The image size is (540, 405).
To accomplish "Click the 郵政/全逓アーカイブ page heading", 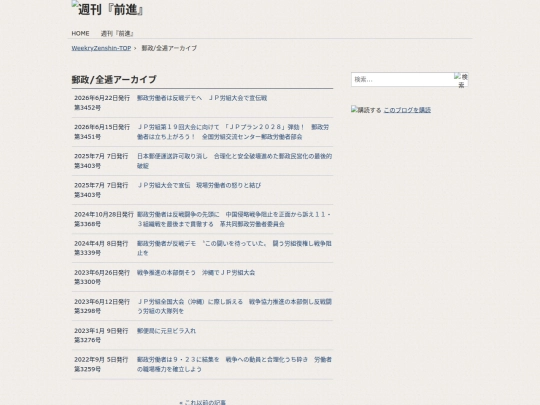I will click(114, 80).
